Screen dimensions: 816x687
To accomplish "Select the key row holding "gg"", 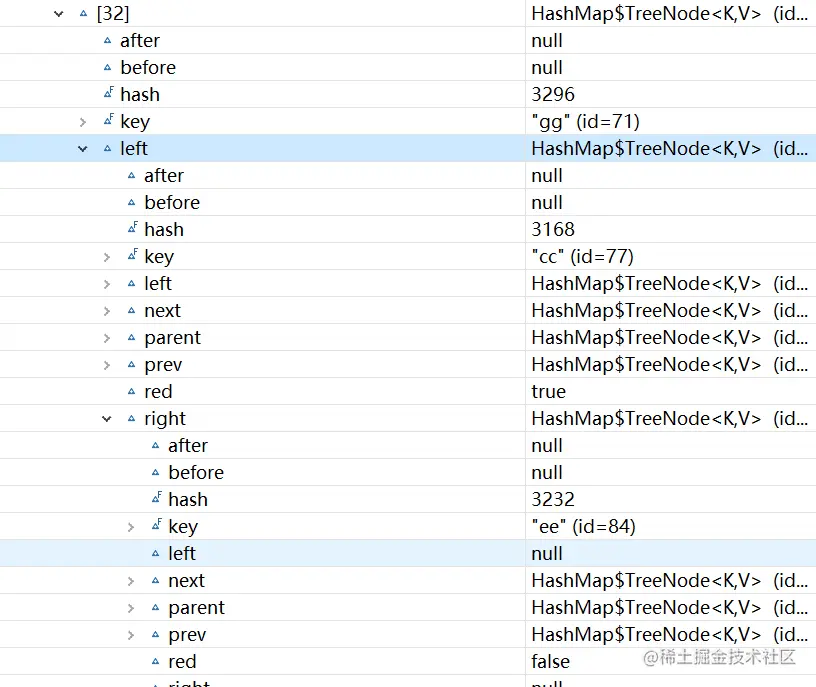I will [x=408, y=121].
